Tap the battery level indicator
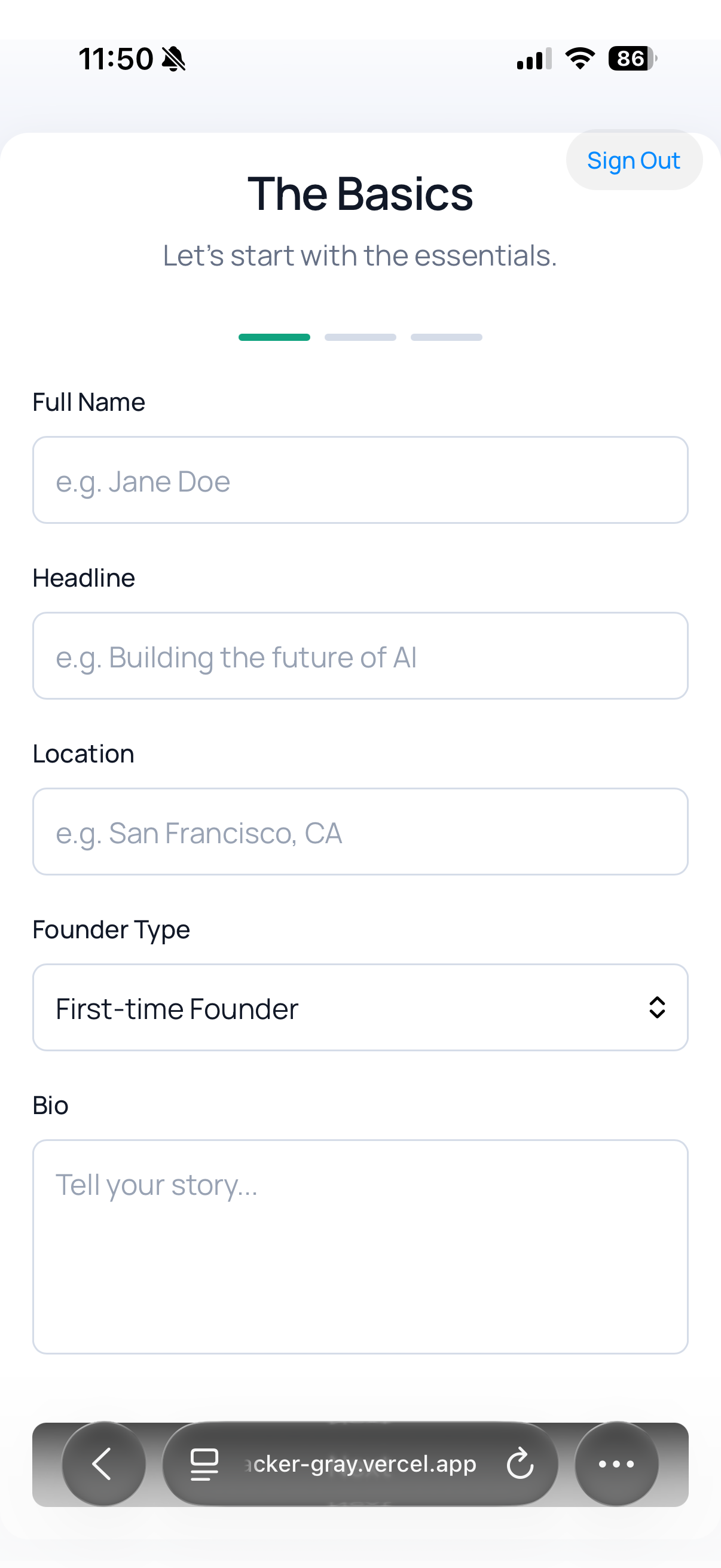 pyautogui.click(x=632, y=59)
